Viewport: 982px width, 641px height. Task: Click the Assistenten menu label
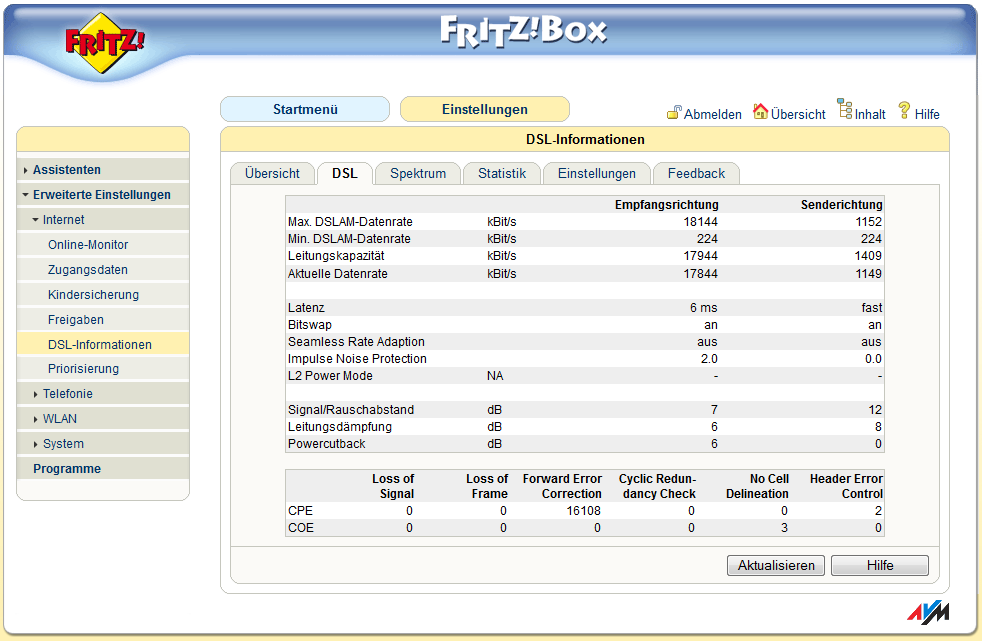coord(66,170)
